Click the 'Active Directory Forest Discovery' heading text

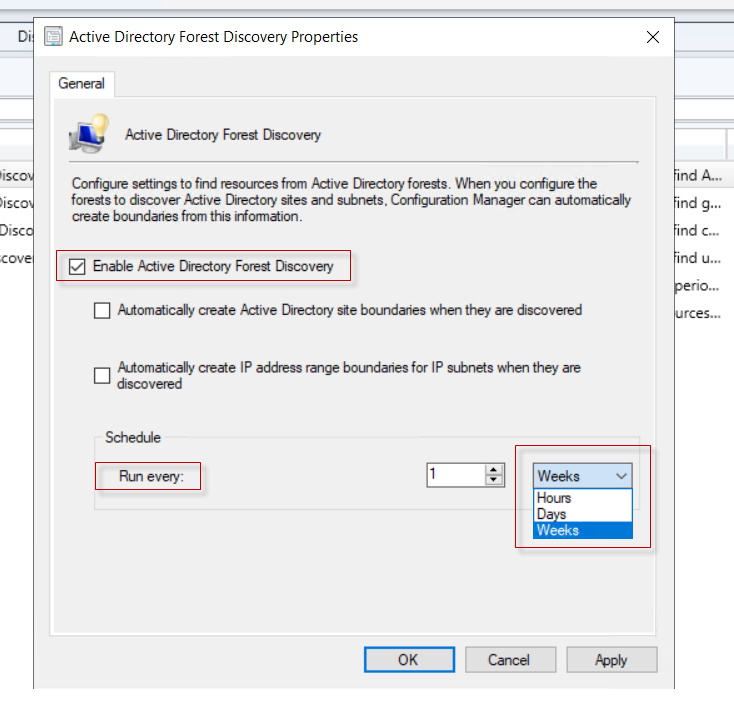pos(223,135)
